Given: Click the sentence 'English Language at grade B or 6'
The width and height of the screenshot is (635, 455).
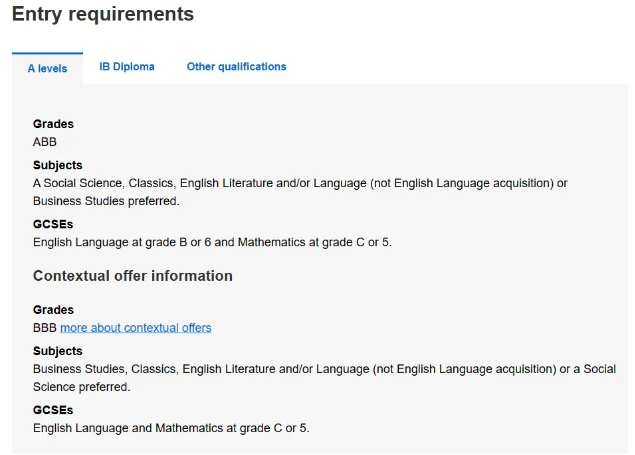Looking at the screenshot, I should point(213,242).
